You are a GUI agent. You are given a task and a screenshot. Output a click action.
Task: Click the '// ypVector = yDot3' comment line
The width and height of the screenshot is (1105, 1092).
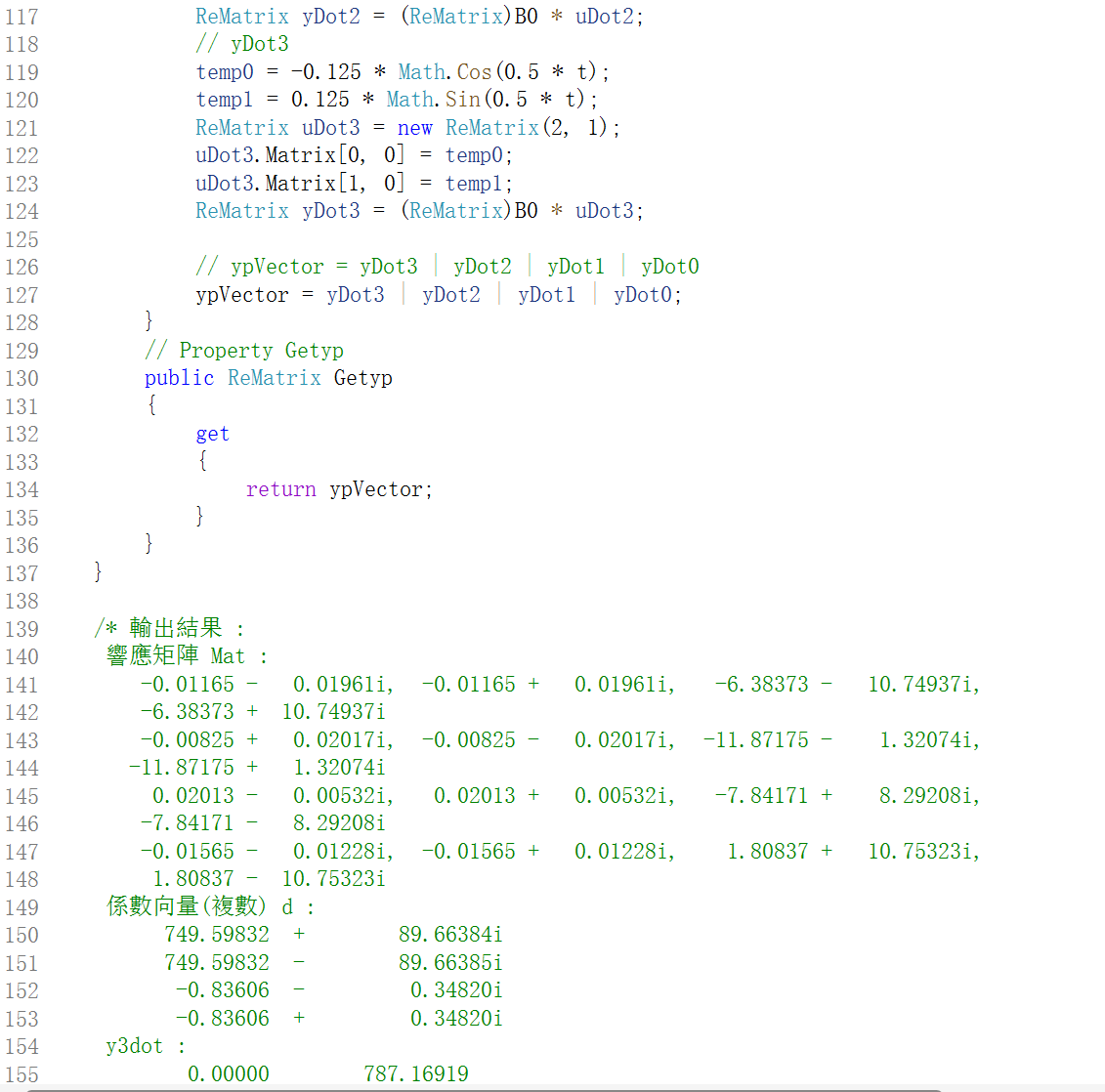tap(447, 267)
